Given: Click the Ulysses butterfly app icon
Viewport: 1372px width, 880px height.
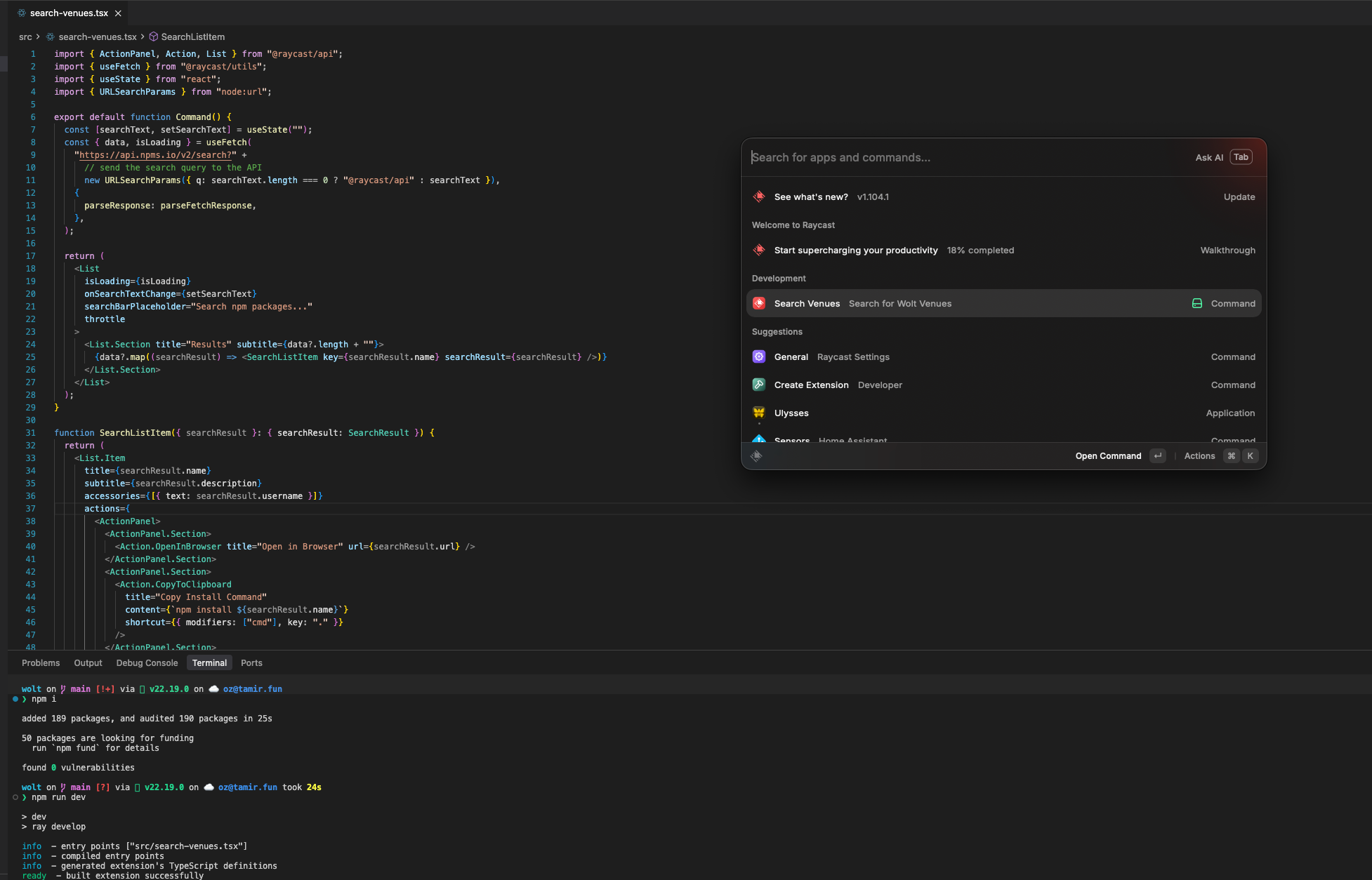Looking at the screenshot, I should pos(759,413).
